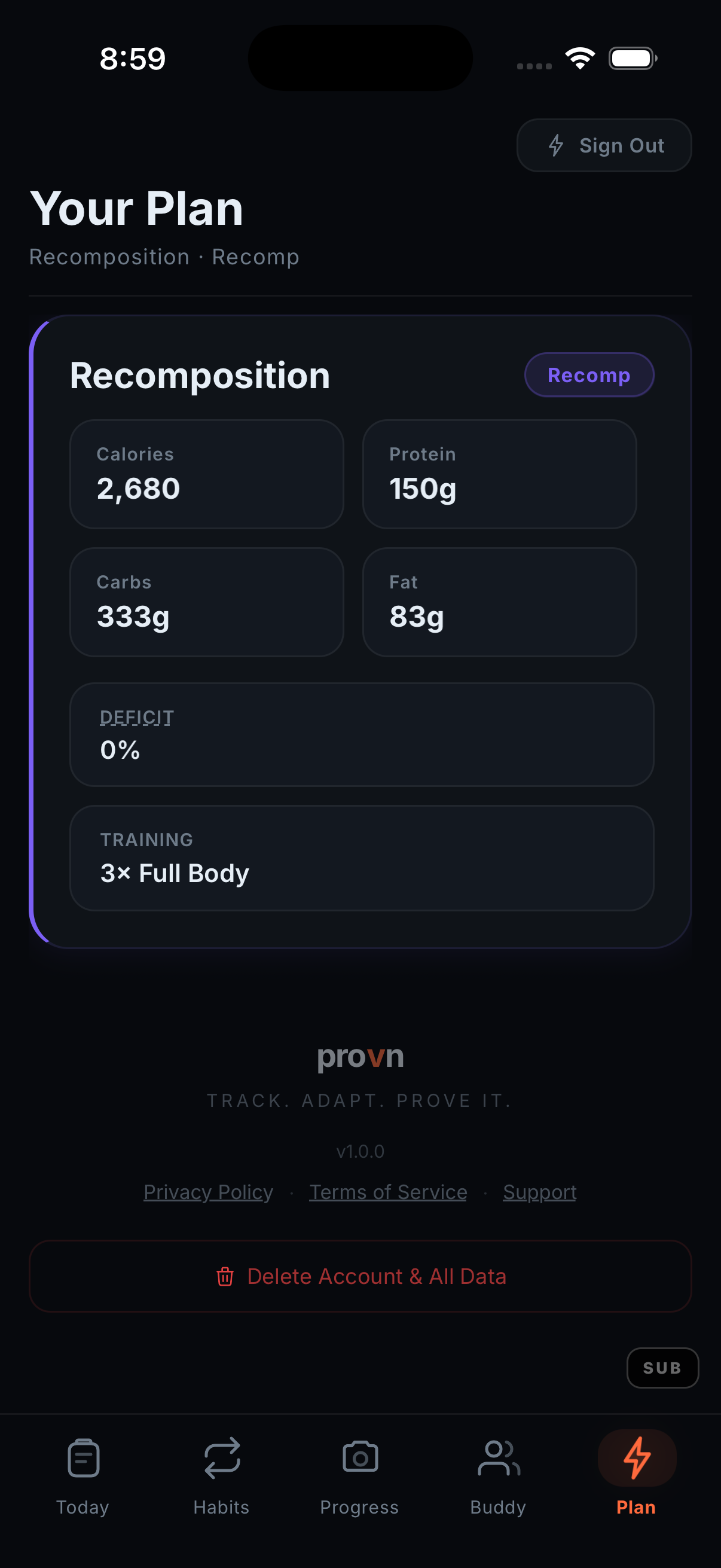The width and height of the screenshot is (721, 1568).
Task: Click the trash icon for account deletion
Action: click(225, 1276)
